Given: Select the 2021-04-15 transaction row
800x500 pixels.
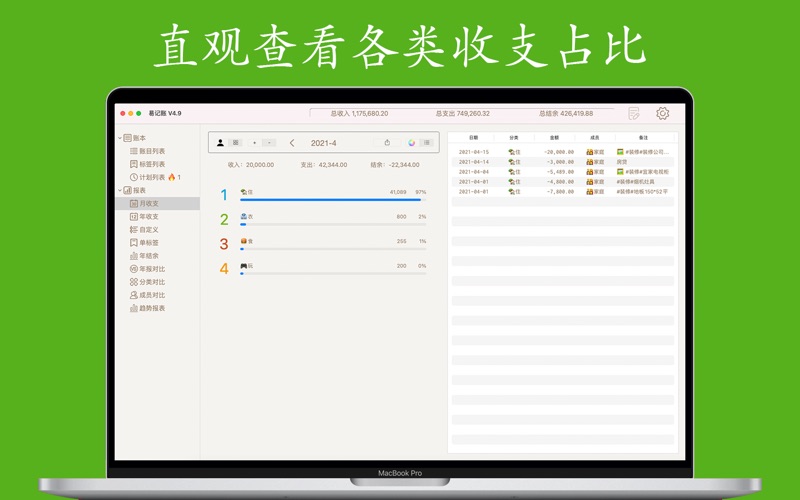Looking at the screenshot, I should click(x=563, y=152).
